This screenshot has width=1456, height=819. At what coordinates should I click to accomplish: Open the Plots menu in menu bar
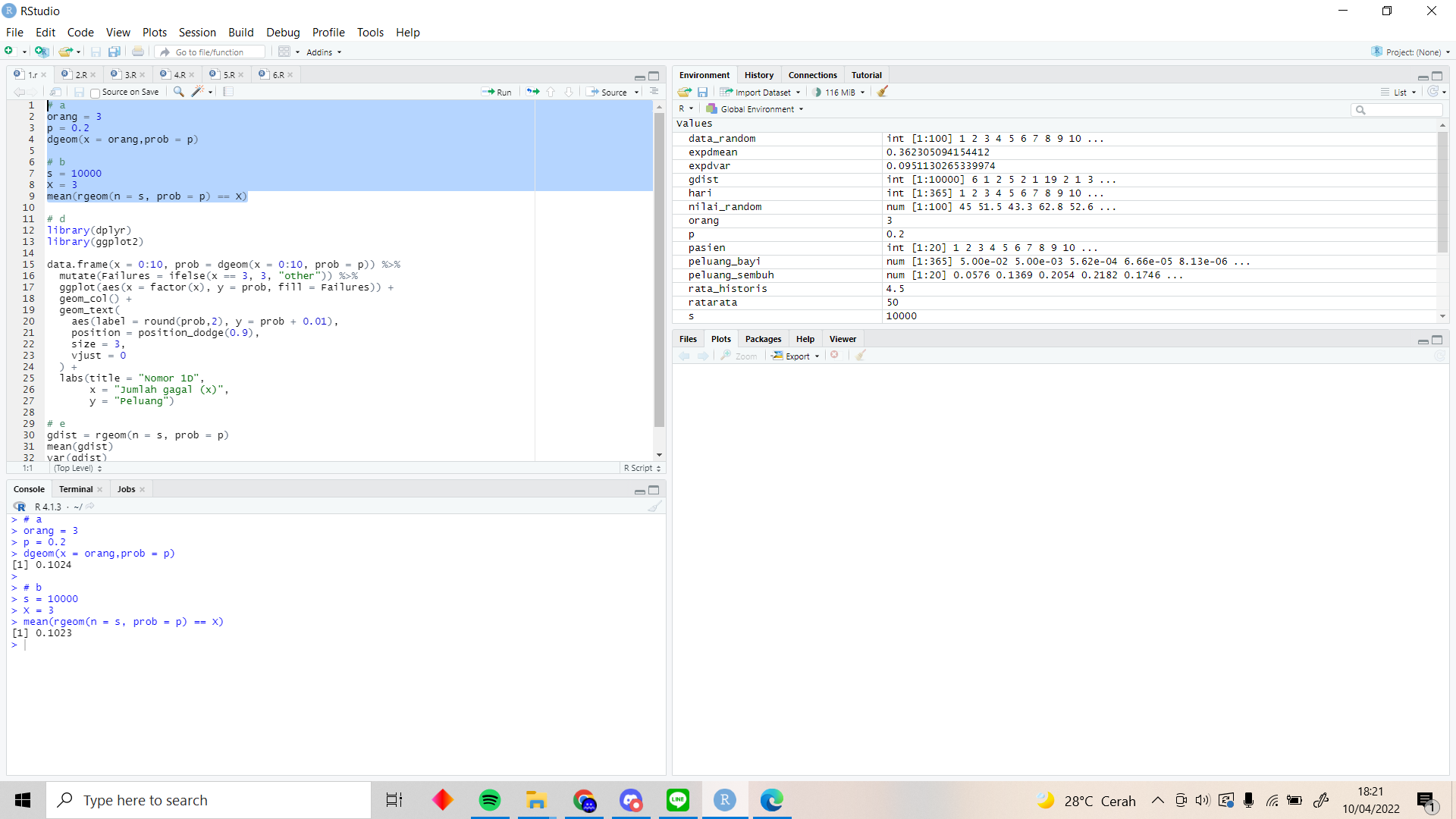tap(155, 32)
